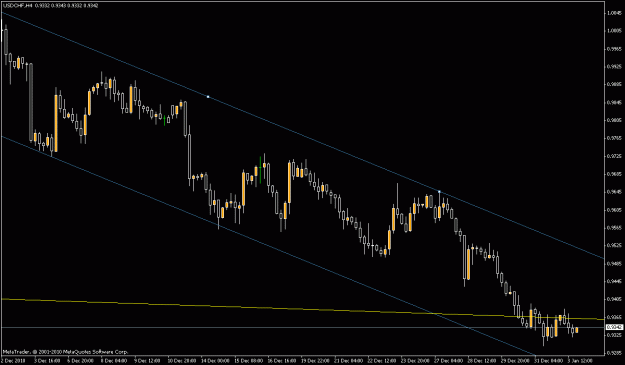Click the 16 Dec 16:00 time label
The height and width of the screenshot is (365, 625).
(281, 360)
